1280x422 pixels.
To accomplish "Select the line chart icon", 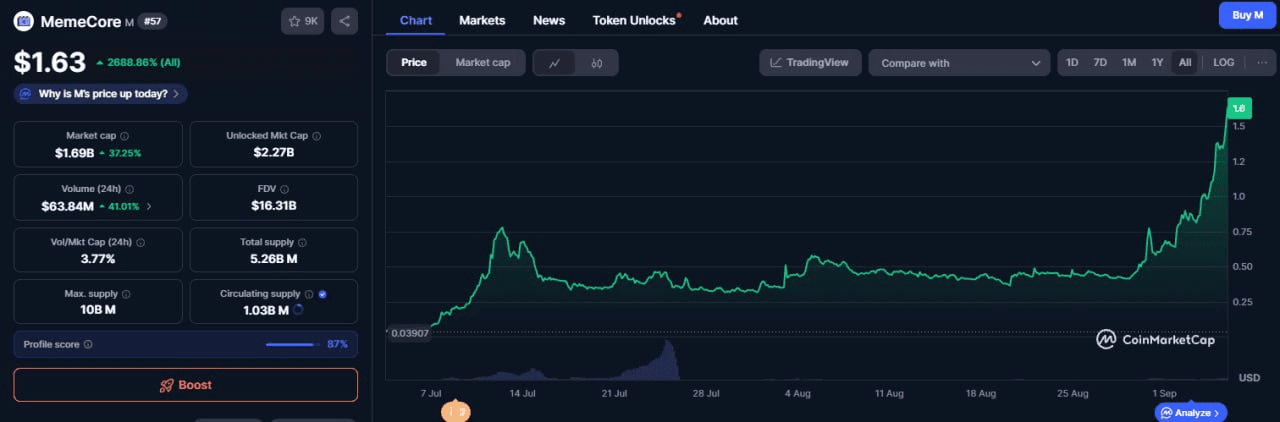I will click(555, 63).
